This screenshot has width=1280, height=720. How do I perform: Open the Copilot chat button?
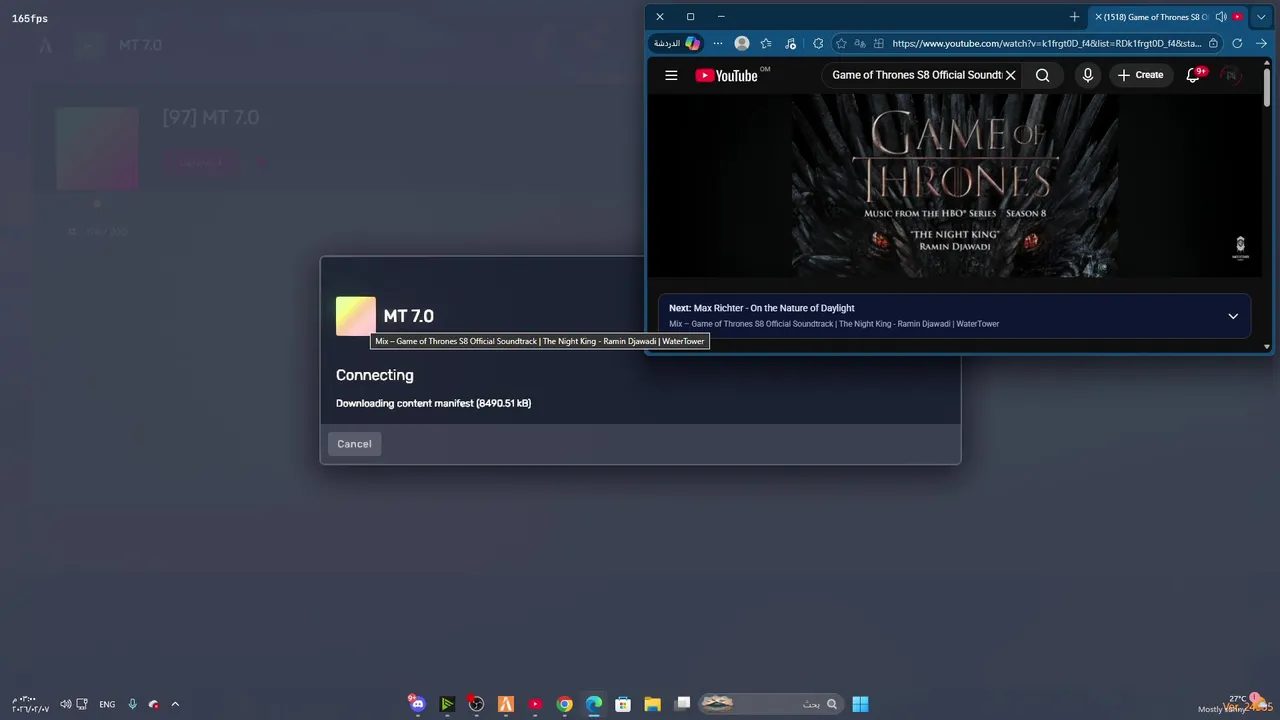click(678, 44)
